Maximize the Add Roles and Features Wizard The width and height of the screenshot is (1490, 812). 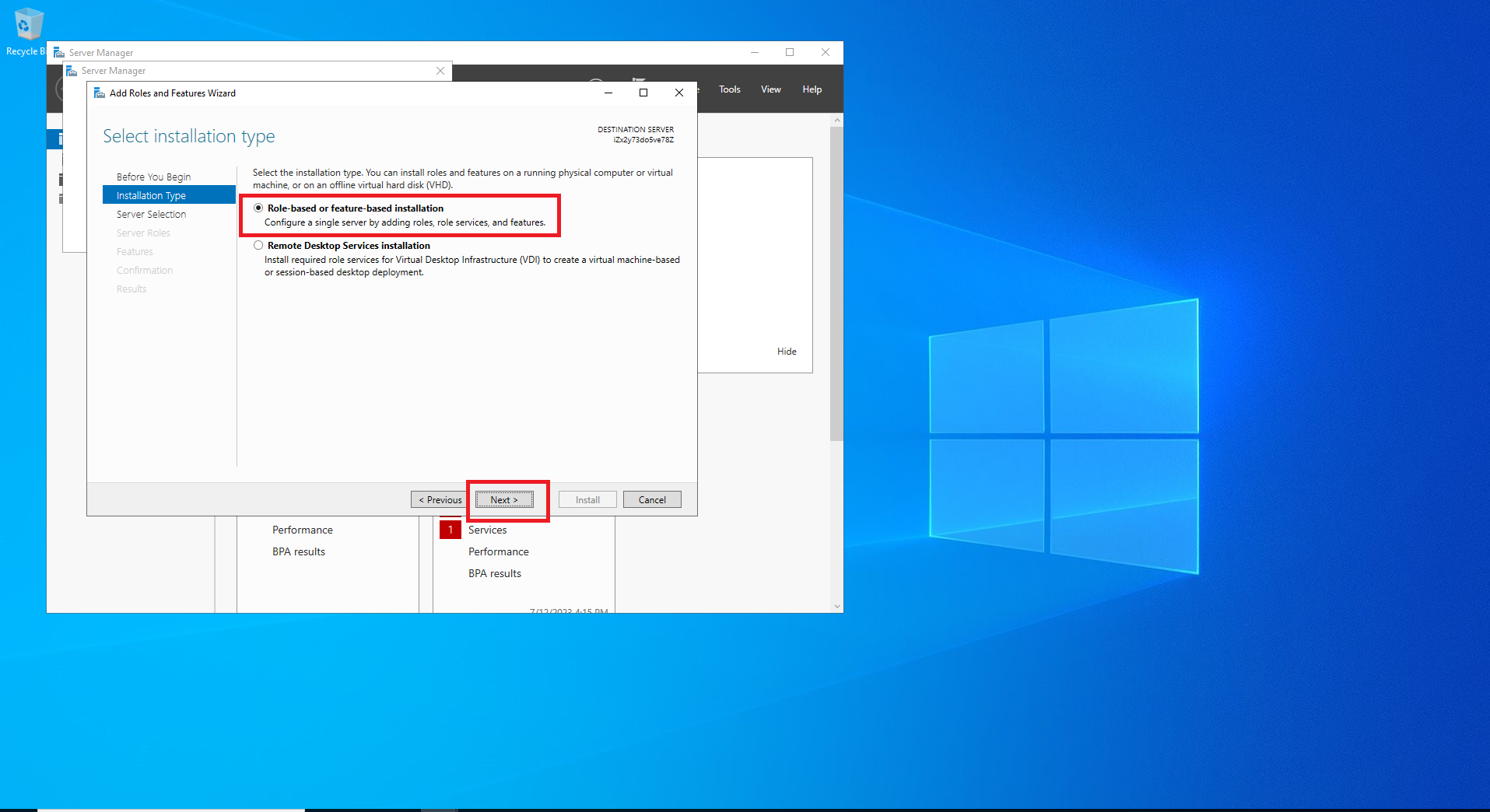pyautogui.click(x=643, y=93)
